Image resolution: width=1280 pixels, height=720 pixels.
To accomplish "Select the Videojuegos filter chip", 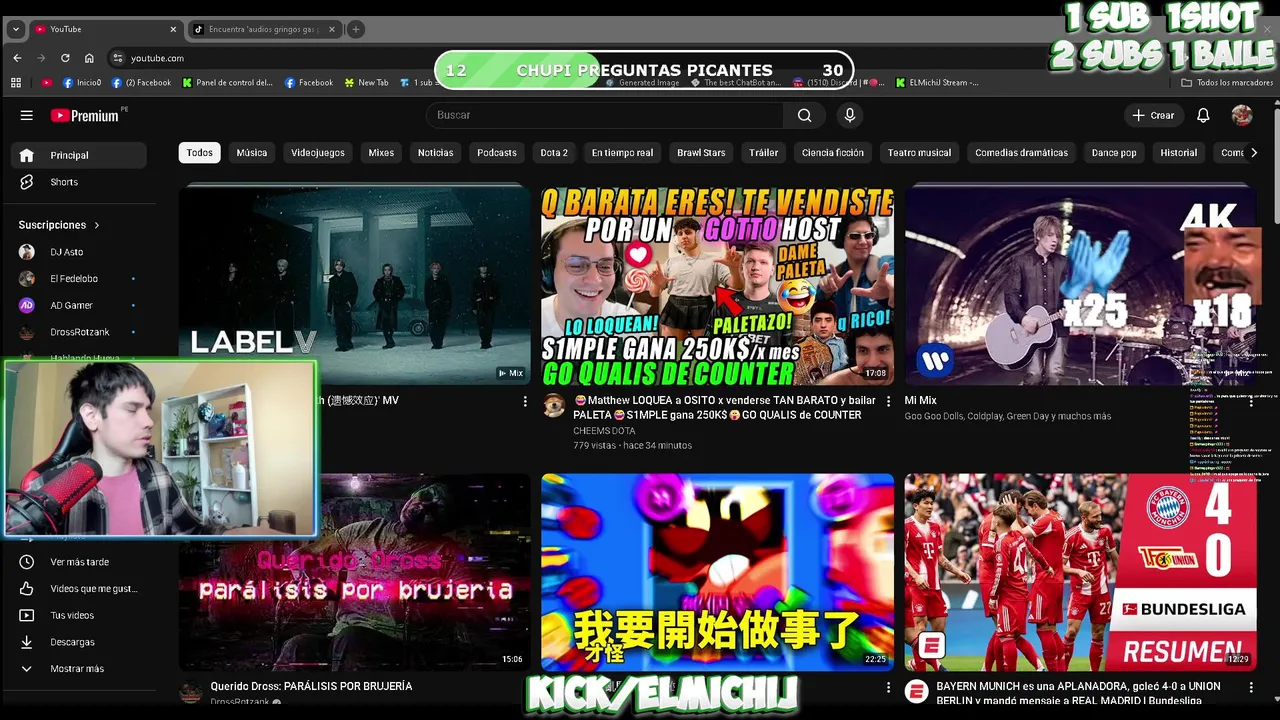I will pyautogui.click(x=318, y=153).
